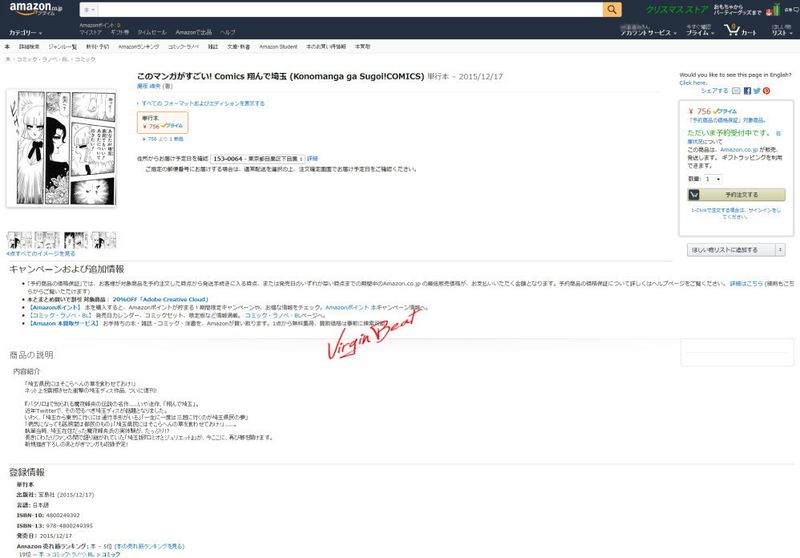Select the second small manga thumbnail
800x558 pixels.
point(47,240)
